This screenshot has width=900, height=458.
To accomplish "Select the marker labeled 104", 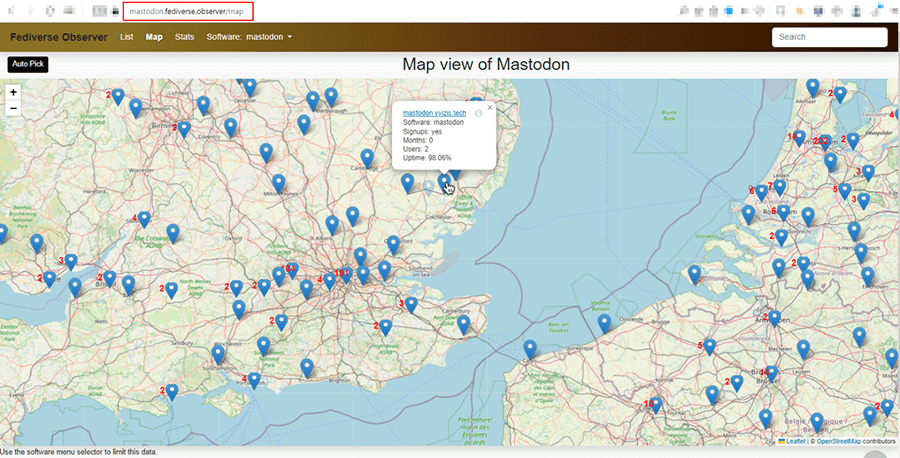I will 293,270.
